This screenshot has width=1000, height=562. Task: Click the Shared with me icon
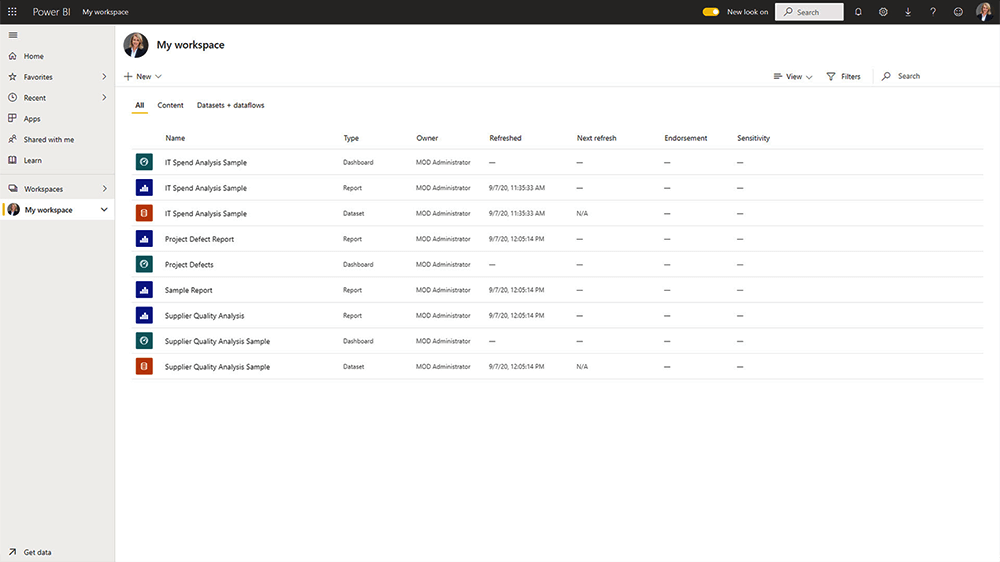[12, 139]
